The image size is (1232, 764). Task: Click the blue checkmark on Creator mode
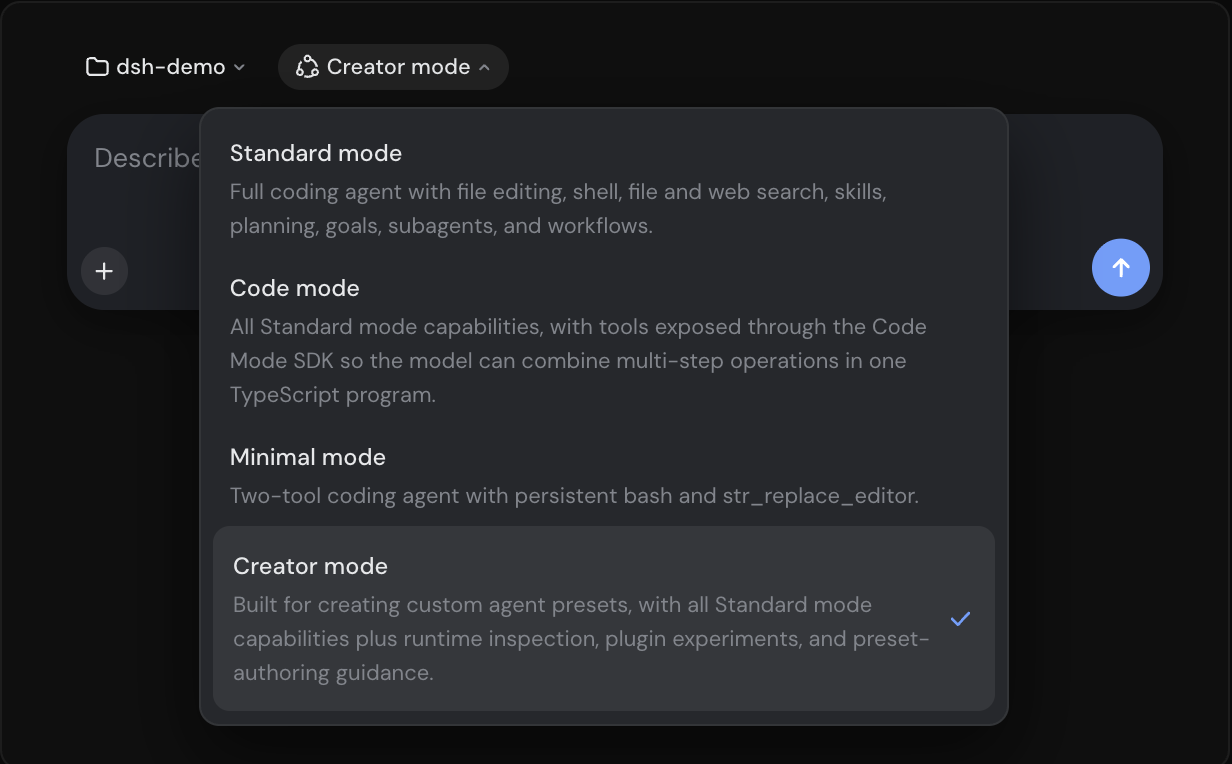point(960,619)
